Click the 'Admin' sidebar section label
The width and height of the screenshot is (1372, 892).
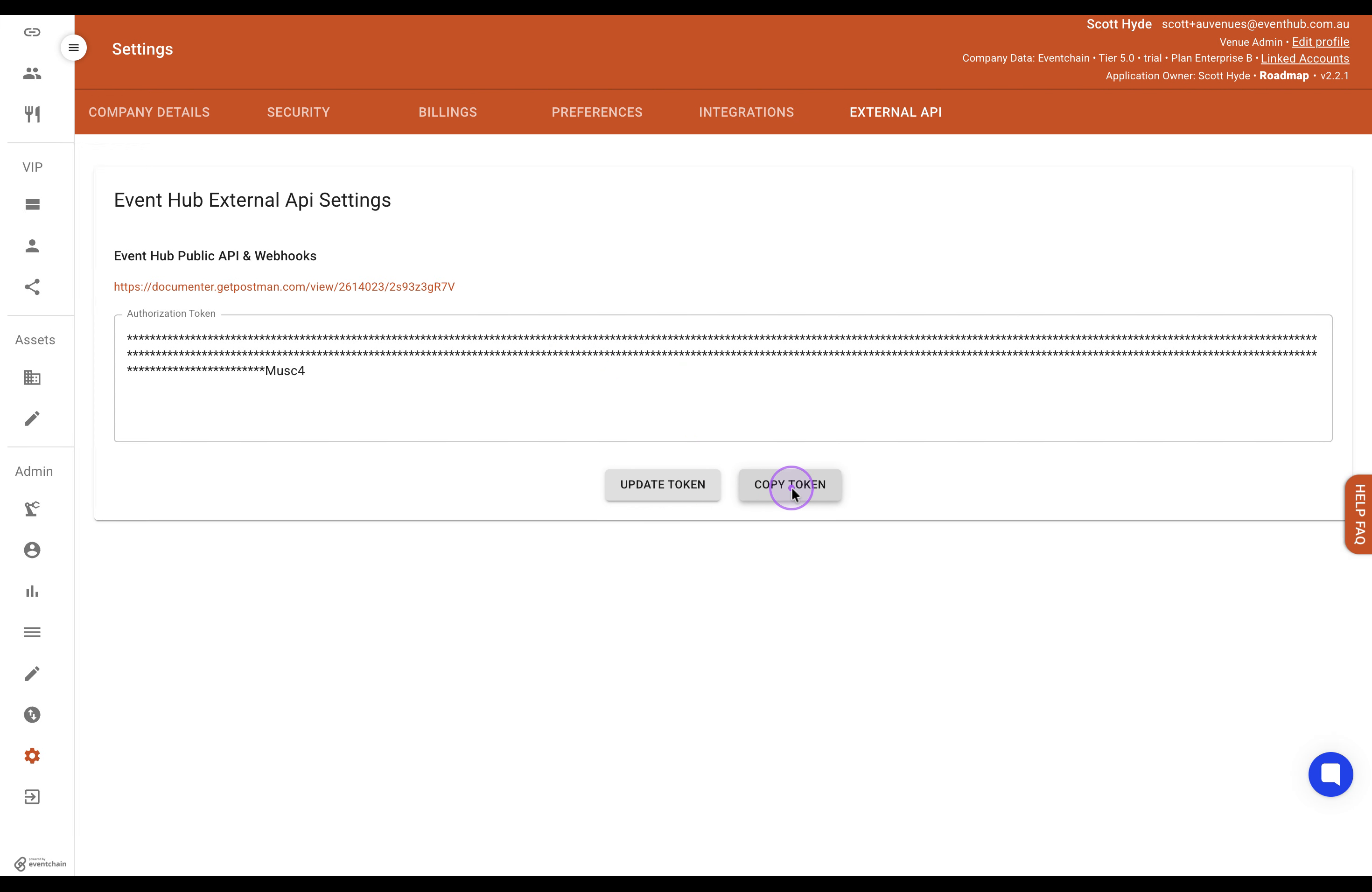click(x=34, y=471)
